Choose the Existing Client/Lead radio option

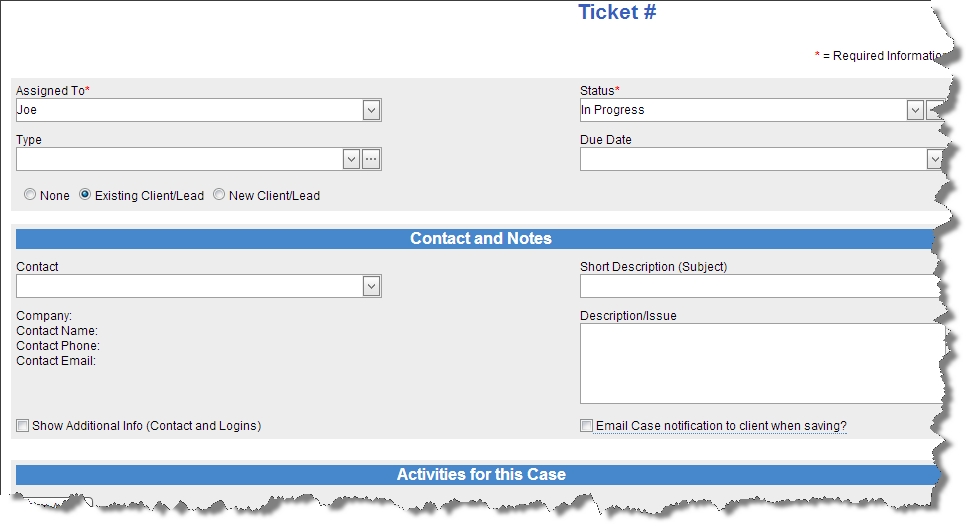(x=85, y=196)
